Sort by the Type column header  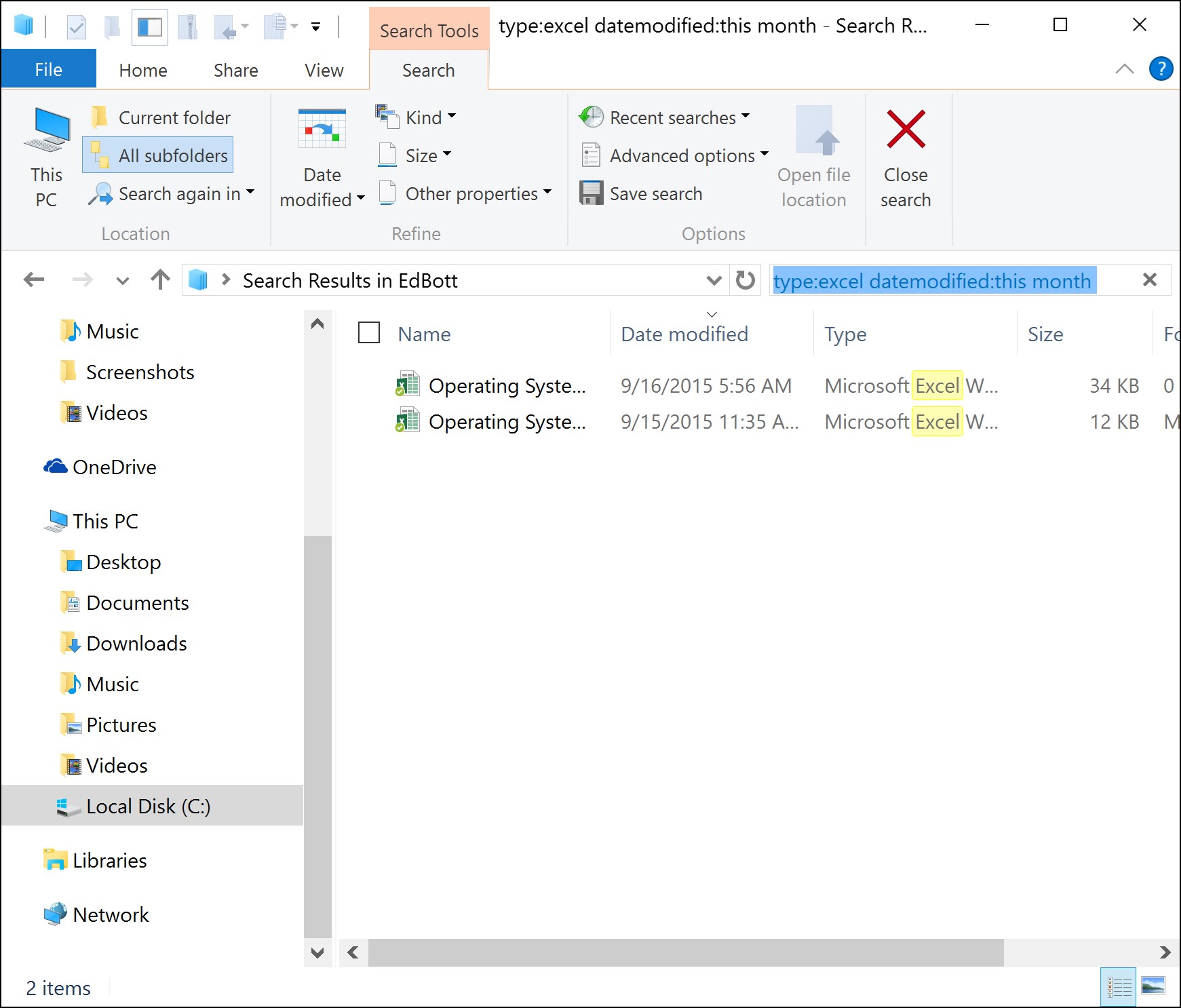click(845, 334)
